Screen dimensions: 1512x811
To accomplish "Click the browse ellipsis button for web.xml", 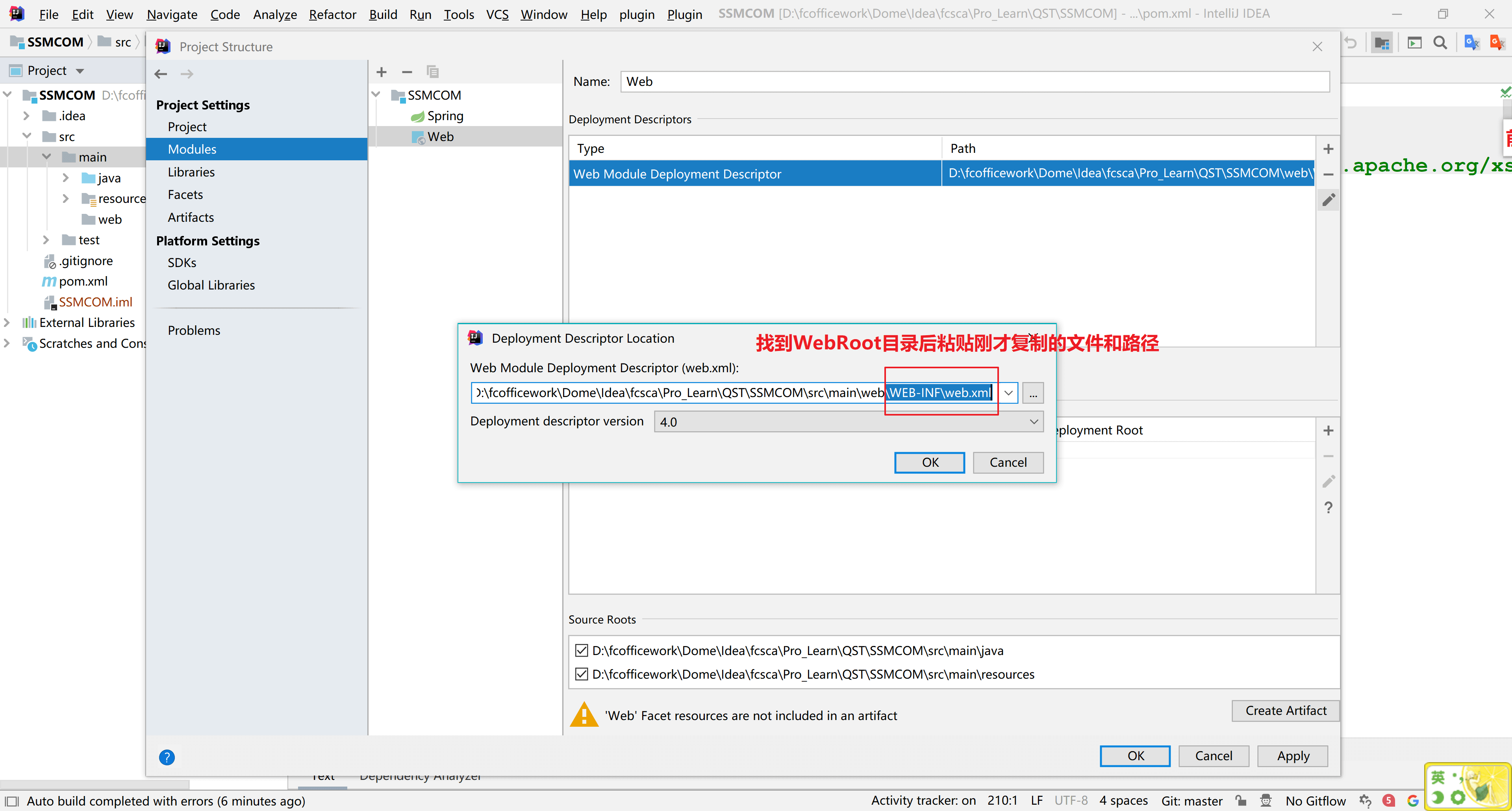I will (x=1032, y=393).
